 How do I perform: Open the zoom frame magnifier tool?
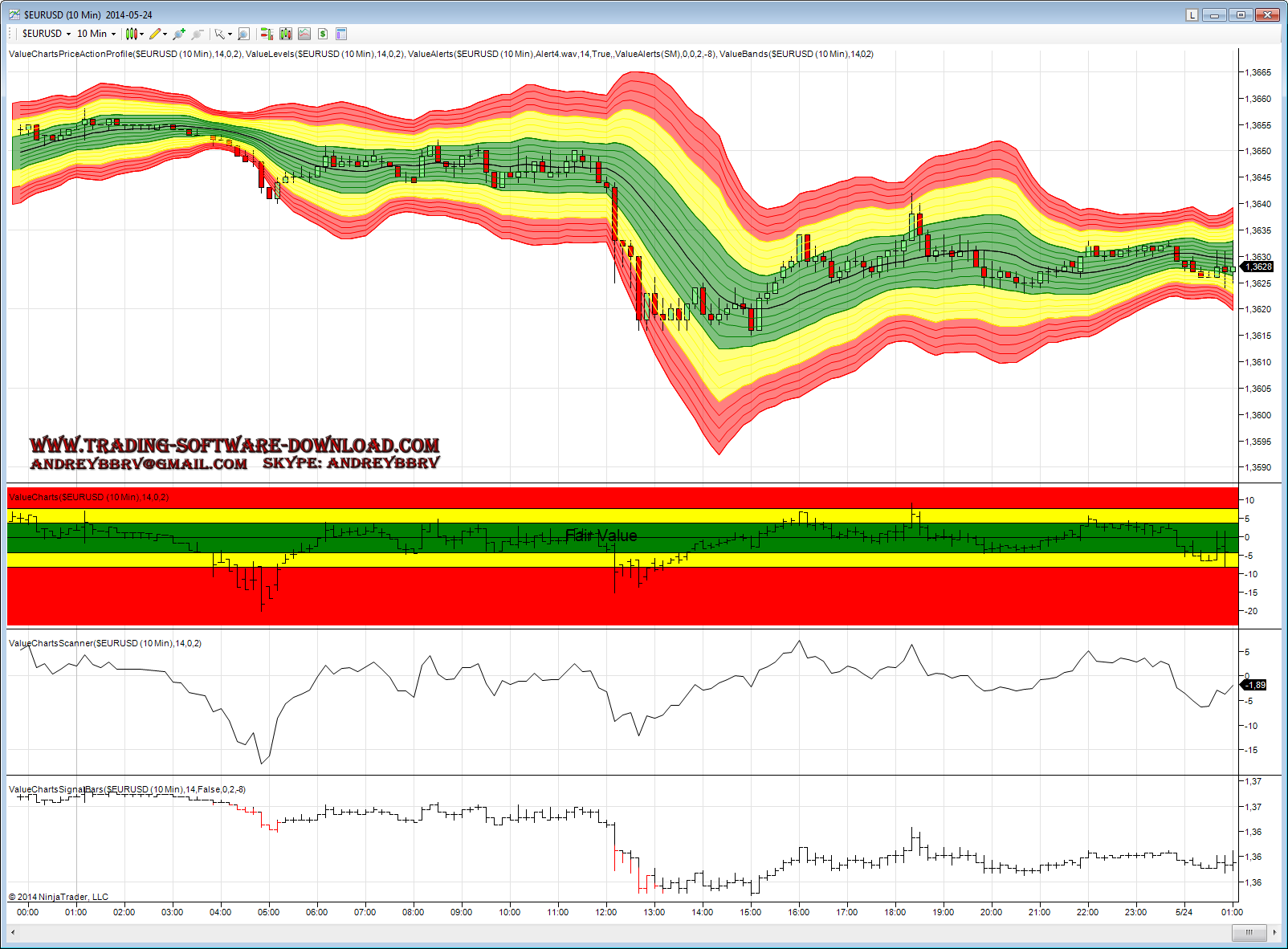tap(243, 34)
